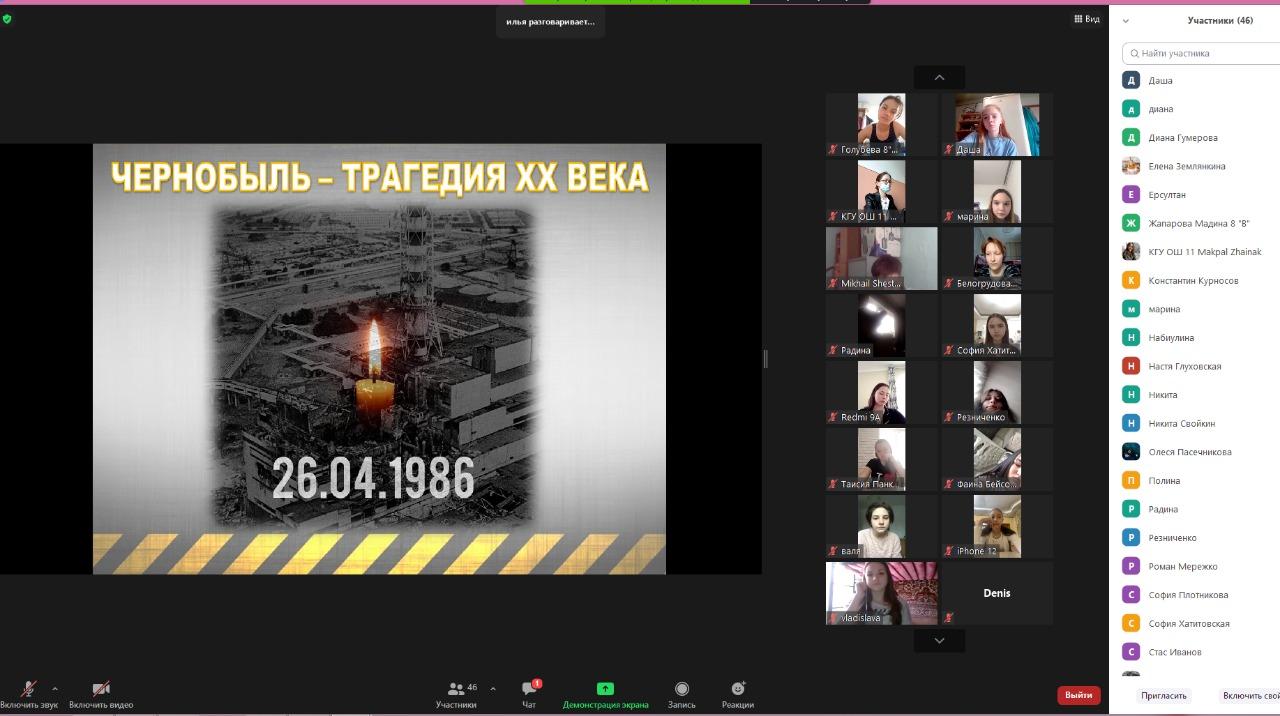Select vladislava's video thumbnail
The height and width of the screenshot is (716, 1280).
(x=881, y=593)
